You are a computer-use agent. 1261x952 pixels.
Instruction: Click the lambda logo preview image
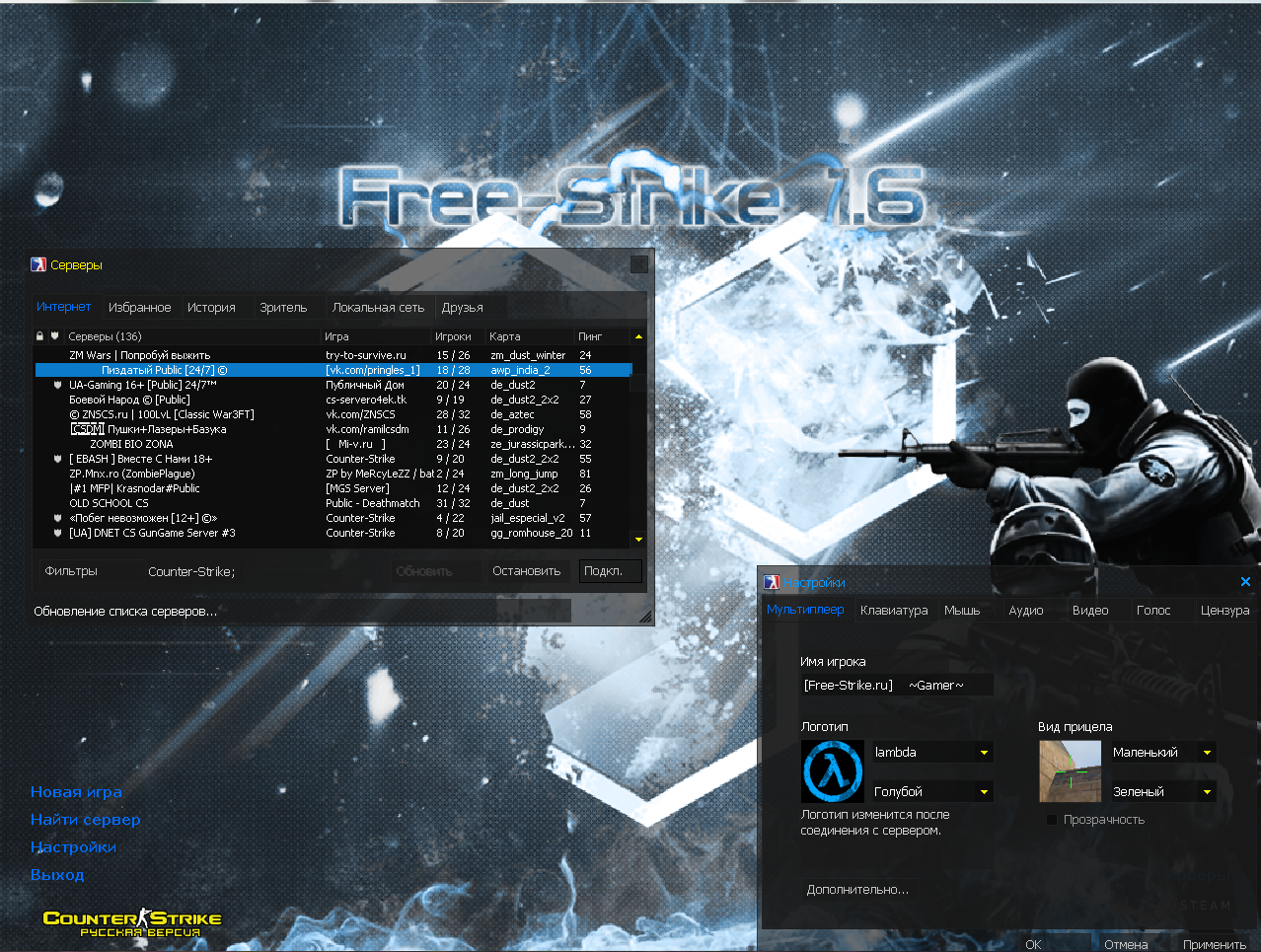point(833,771)
